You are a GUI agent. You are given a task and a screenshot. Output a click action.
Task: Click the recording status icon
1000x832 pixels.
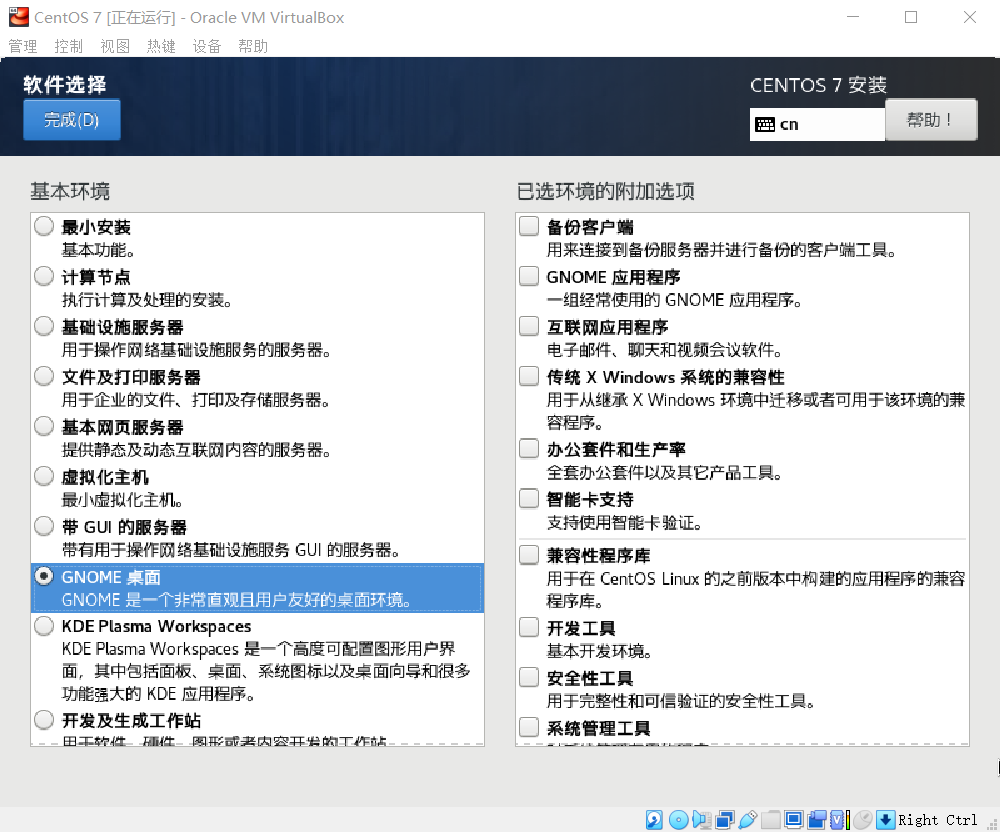pyautogui.click(x=816, y=819)
